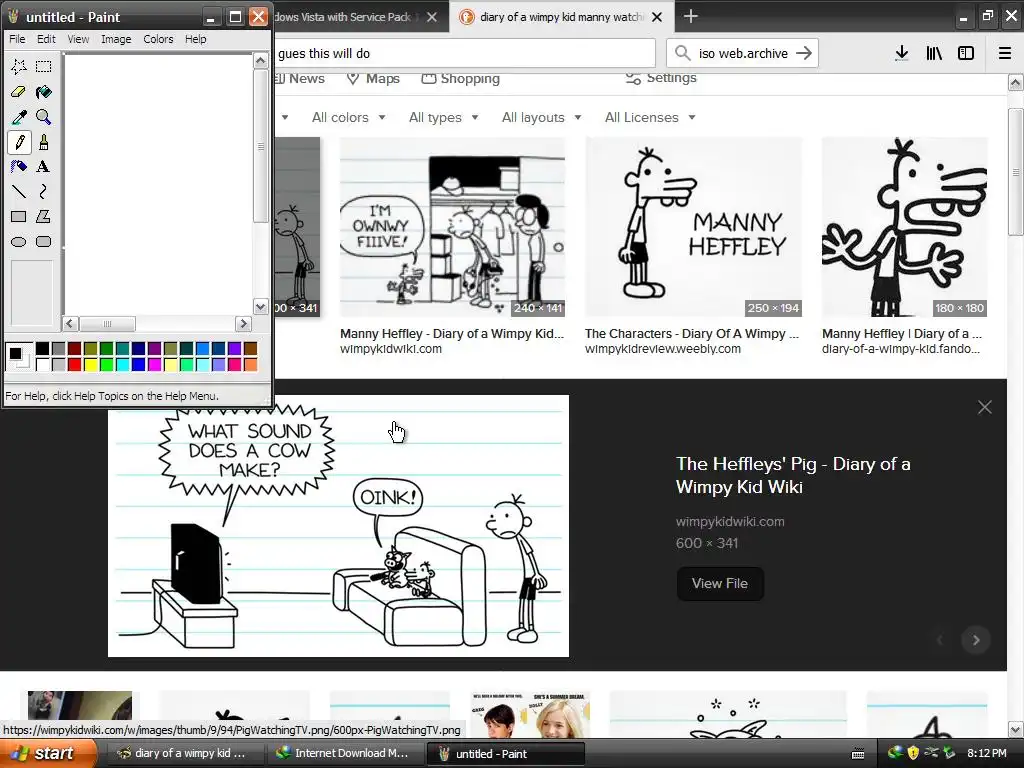
Task: Select the Text tool in Paint
Action: pos(44,167)
